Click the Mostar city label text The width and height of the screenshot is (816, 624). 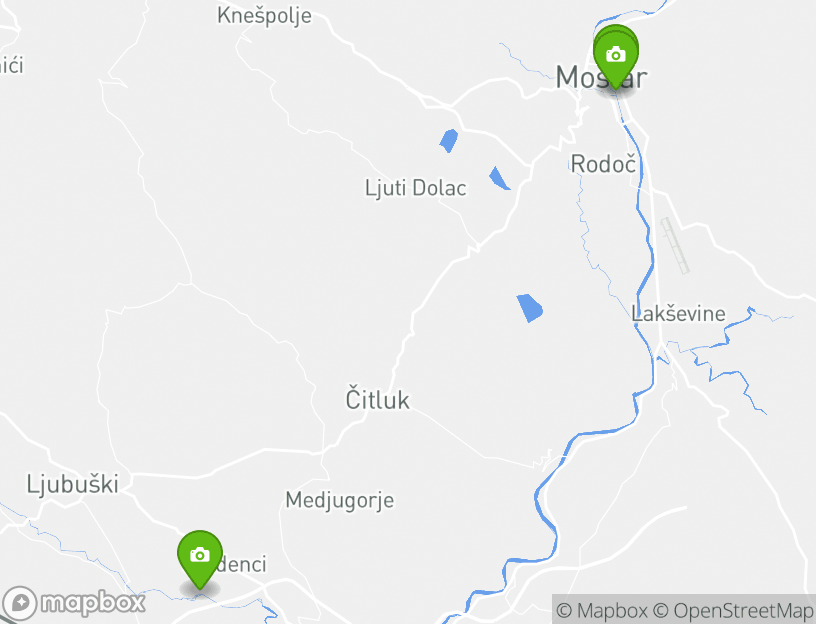tap(601, 77)
